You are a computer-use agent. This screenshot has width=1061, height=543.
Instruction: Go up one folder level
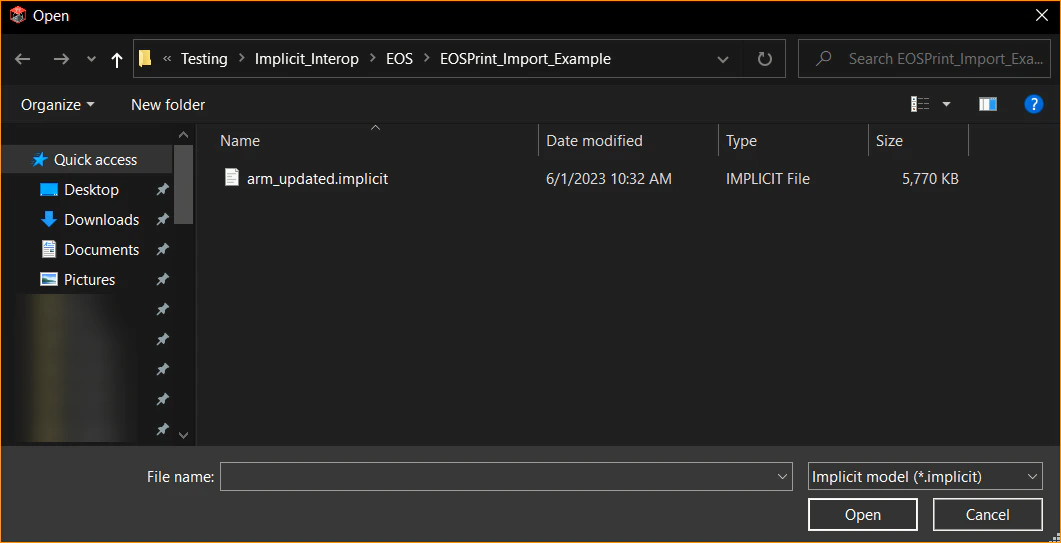(116, 60)
